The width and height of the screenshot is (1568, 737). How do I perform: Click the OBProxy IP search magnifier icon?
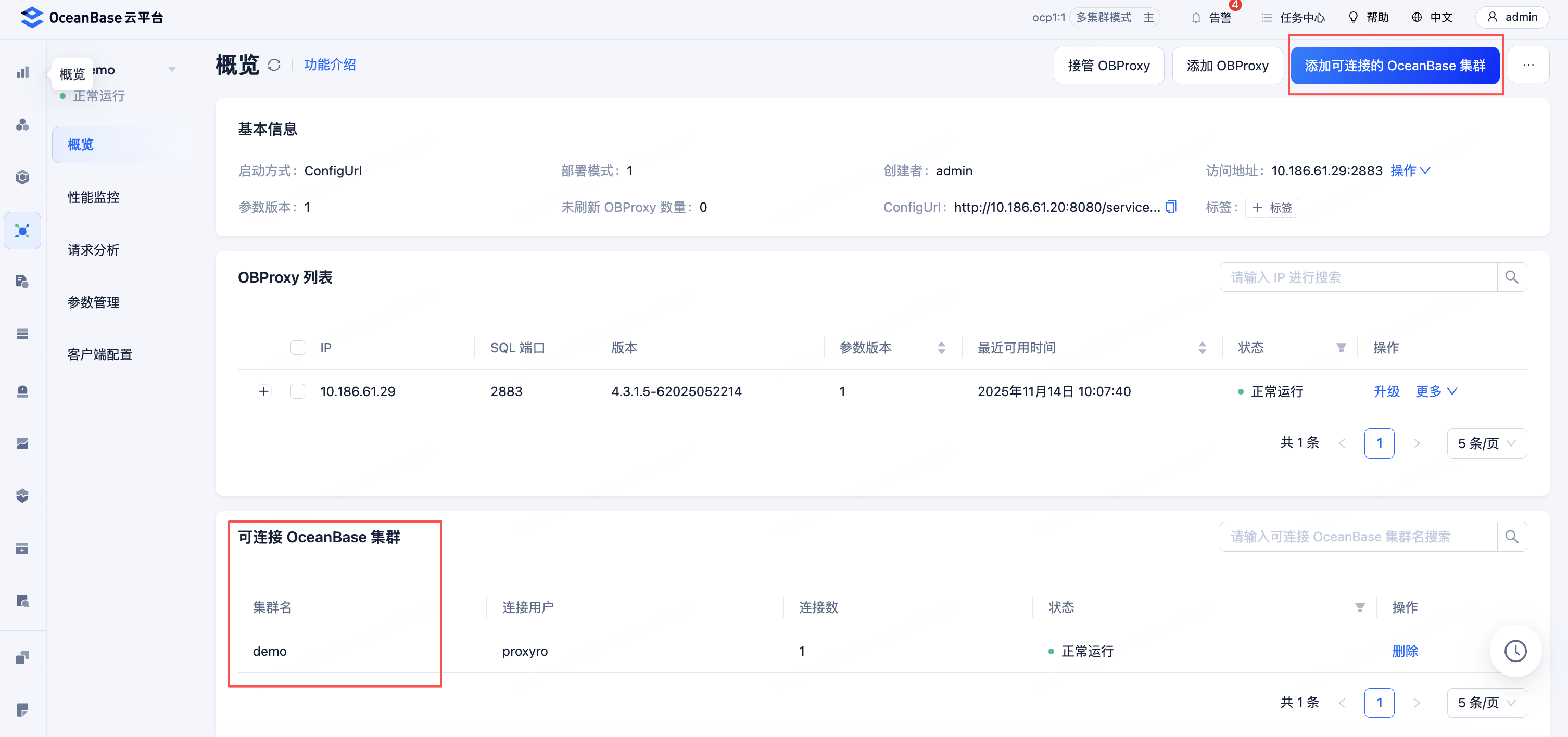[x=1511, y=277]
